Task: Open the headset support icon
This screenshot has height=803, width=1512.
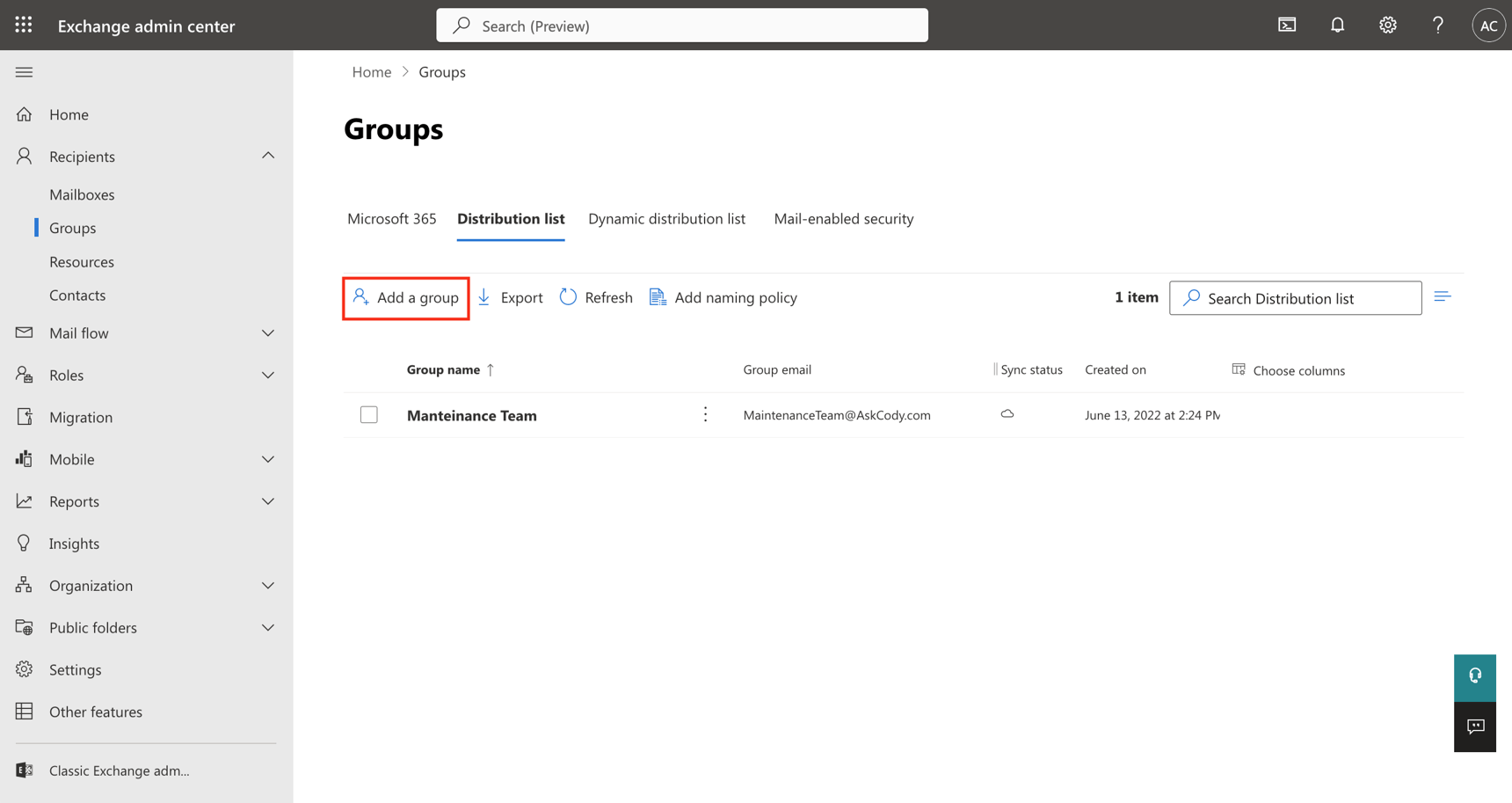Action: click(1474, 677)
